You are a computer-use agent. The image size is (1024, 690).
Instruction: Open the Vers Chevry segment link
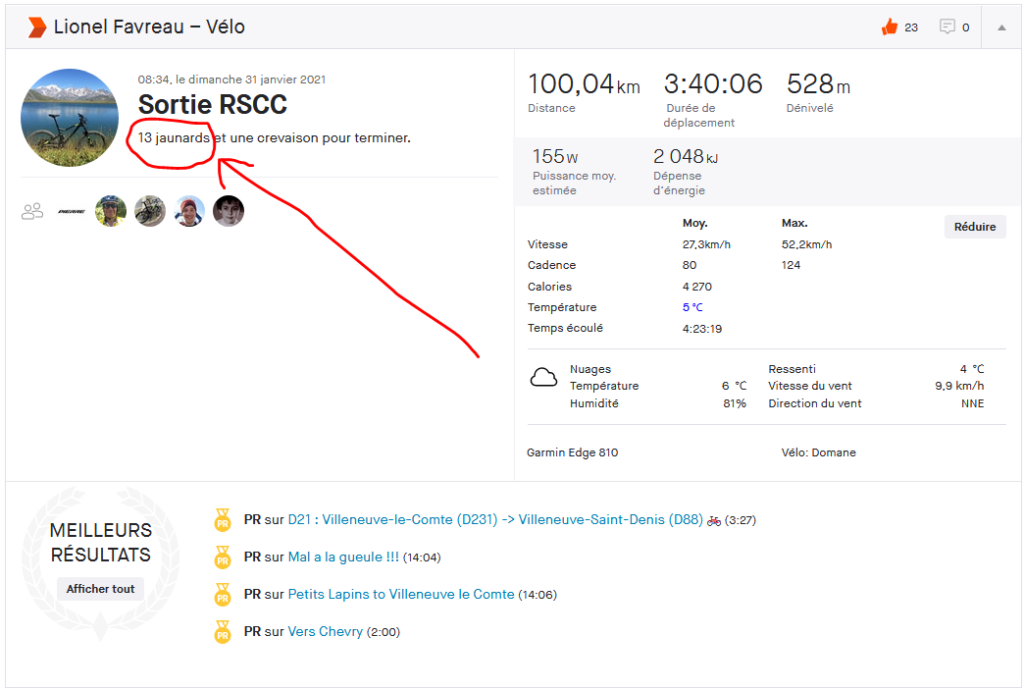pos(325,632)
